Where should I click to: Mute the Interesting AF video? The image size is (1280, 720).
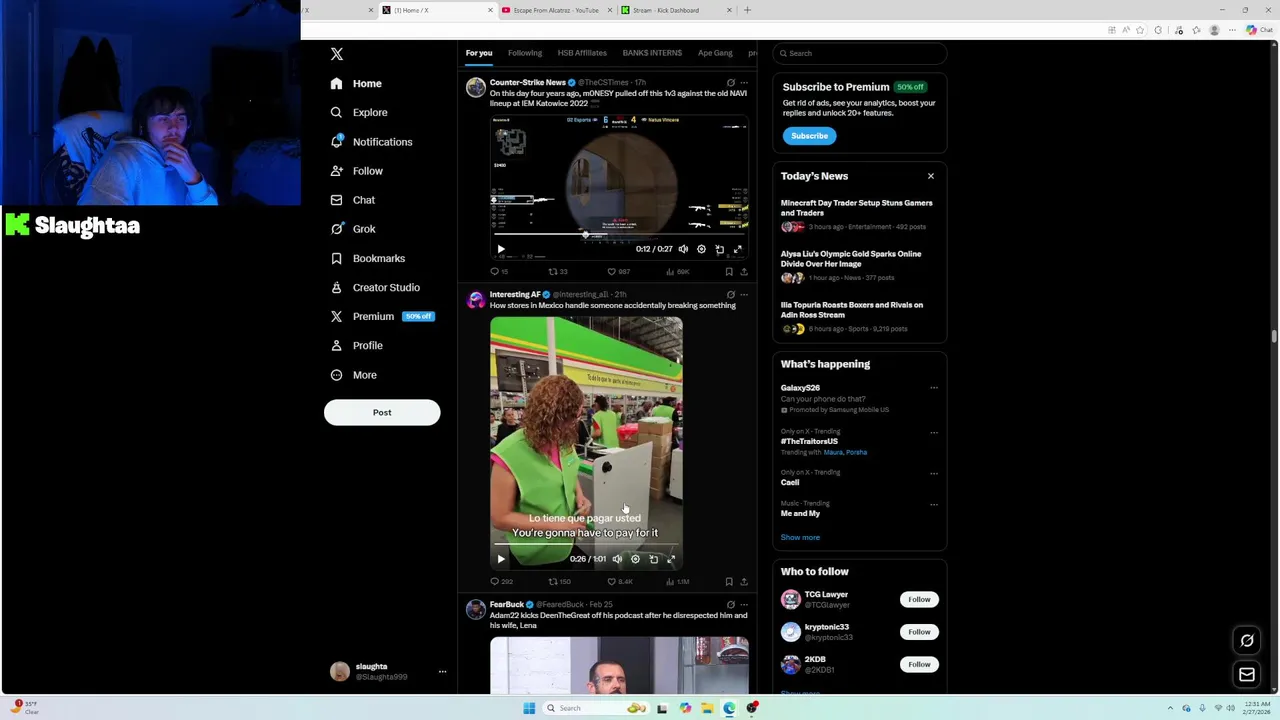tap(617, 559)
